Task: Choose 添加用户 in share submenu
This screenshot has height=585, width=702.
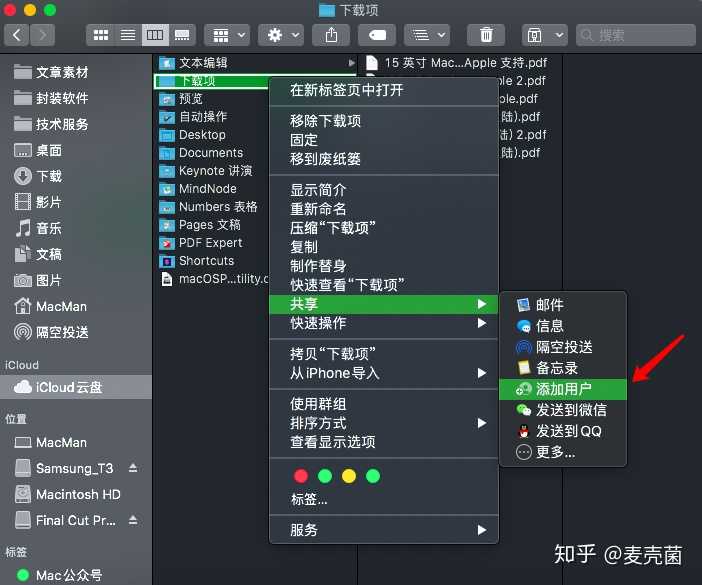Action: (563, 389)
